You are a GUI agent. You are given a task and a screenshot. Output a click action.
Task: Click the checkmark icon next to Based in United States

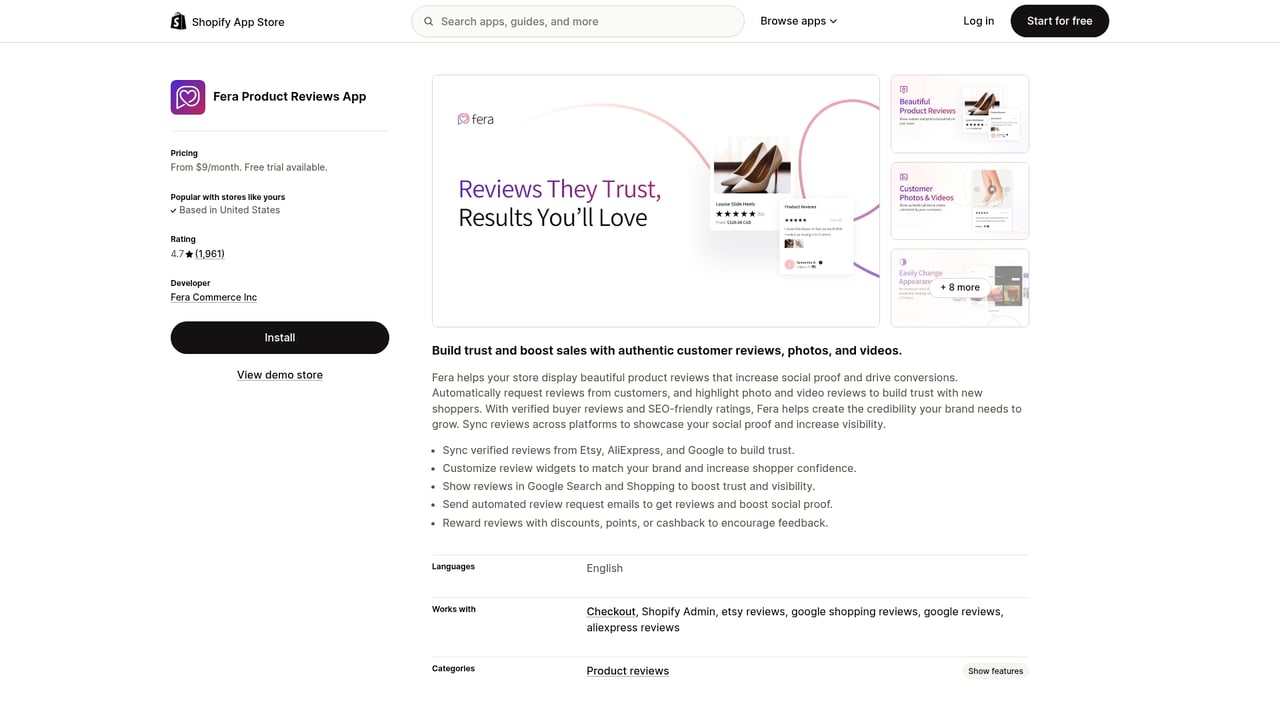(174, 210)
